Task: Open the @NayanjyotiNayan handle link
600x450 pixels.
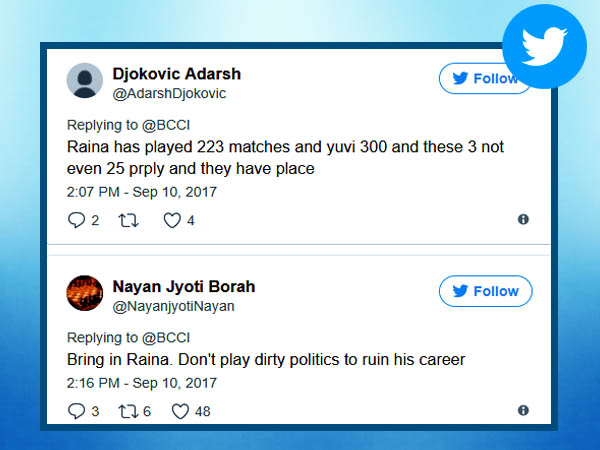Action: (x=173, y=306)
